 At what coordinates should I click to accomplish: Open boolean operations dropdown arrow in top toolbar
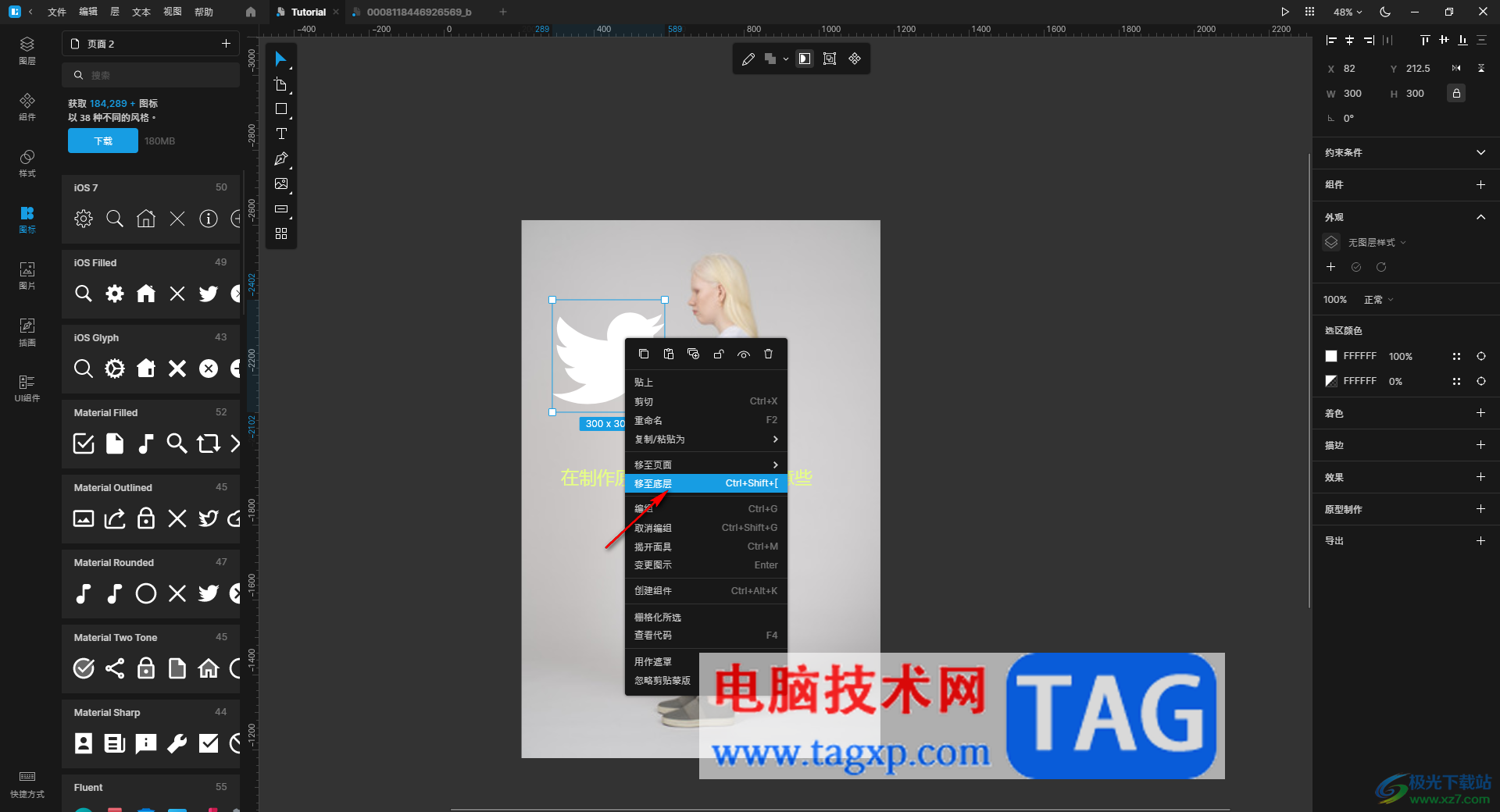click(786, 59)
